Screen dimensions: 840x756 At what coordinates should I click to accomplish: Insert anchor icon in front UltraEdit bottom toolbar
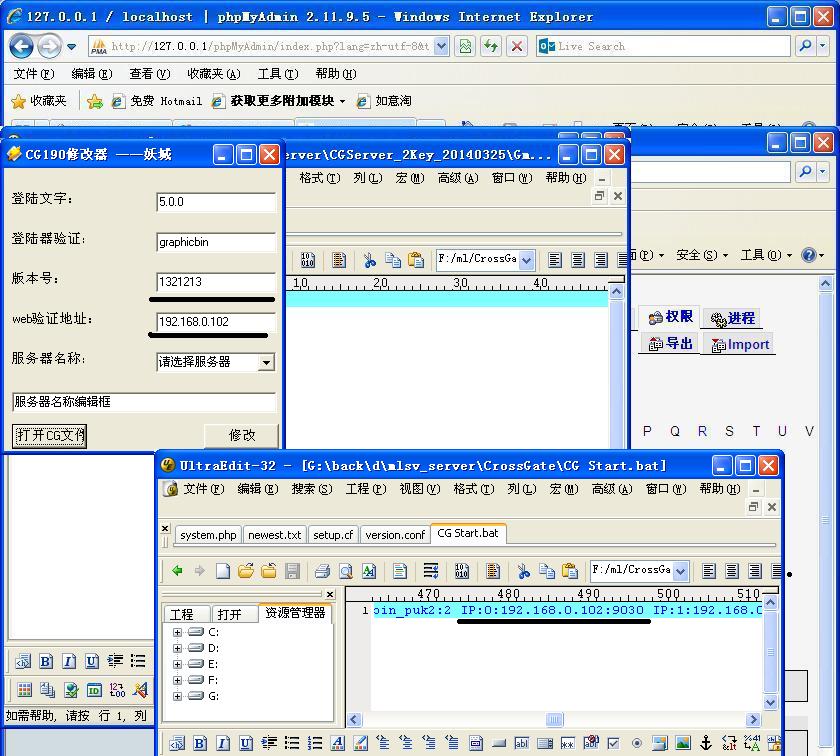coord(706,743)
